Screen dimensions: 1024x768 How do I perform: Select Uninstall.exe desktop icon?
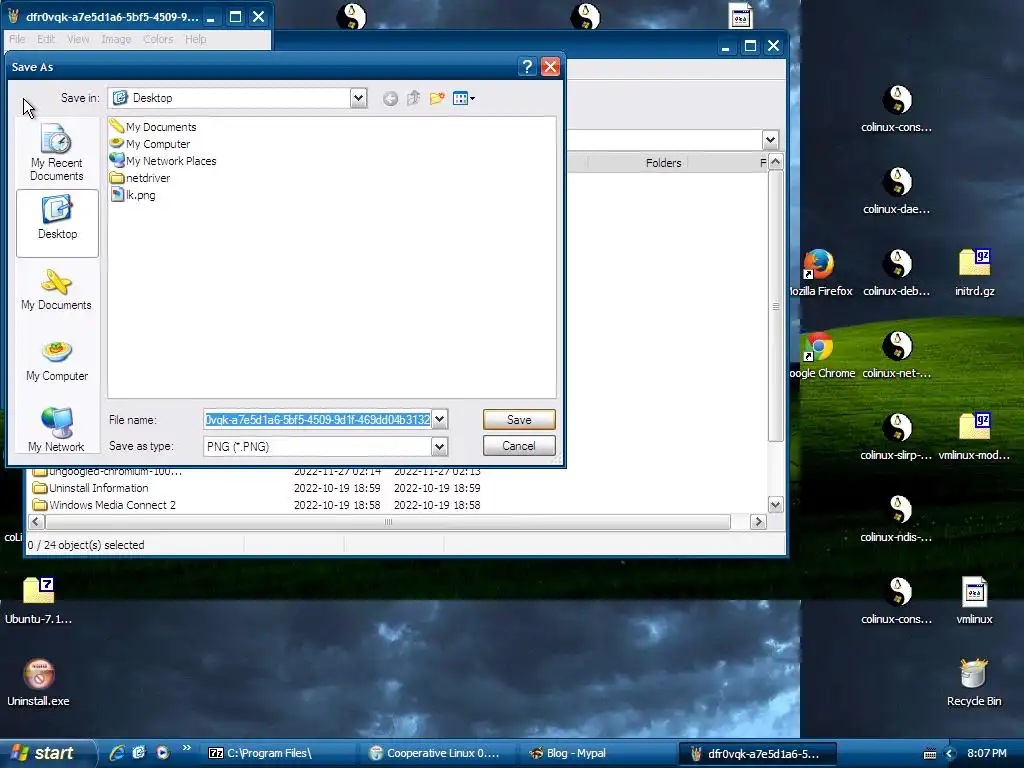pyautogui.click(x=39, y=682)
